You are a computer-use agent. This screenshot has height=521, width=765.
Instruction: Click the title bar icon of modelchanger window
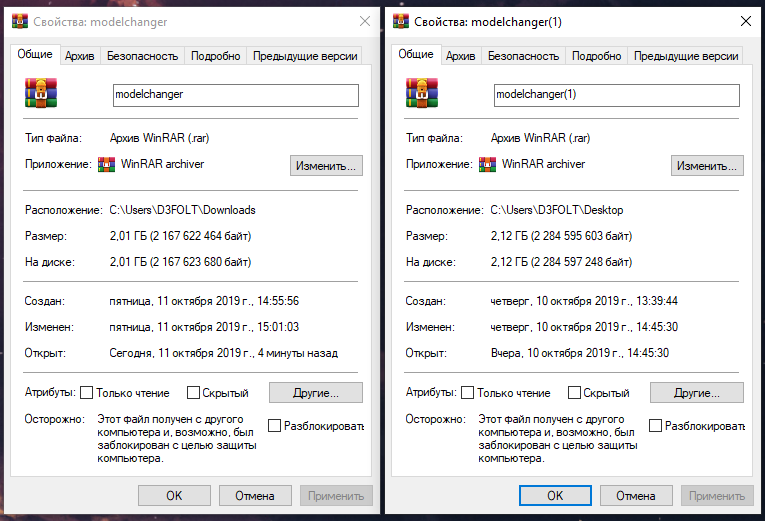point(20,21)
